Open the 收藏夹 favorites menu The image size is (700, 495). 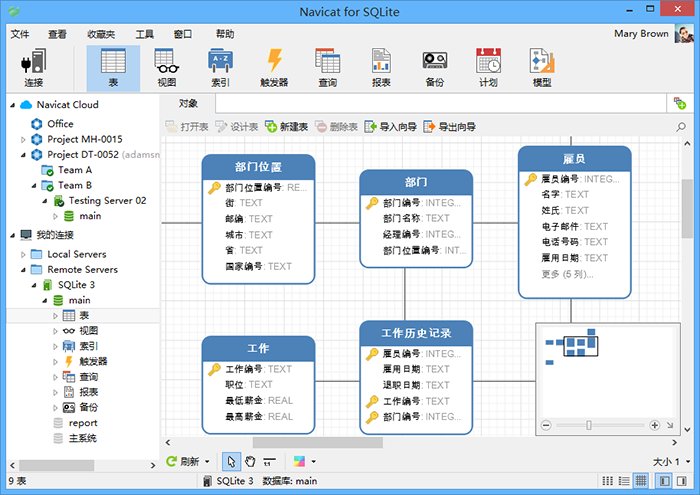101,34
